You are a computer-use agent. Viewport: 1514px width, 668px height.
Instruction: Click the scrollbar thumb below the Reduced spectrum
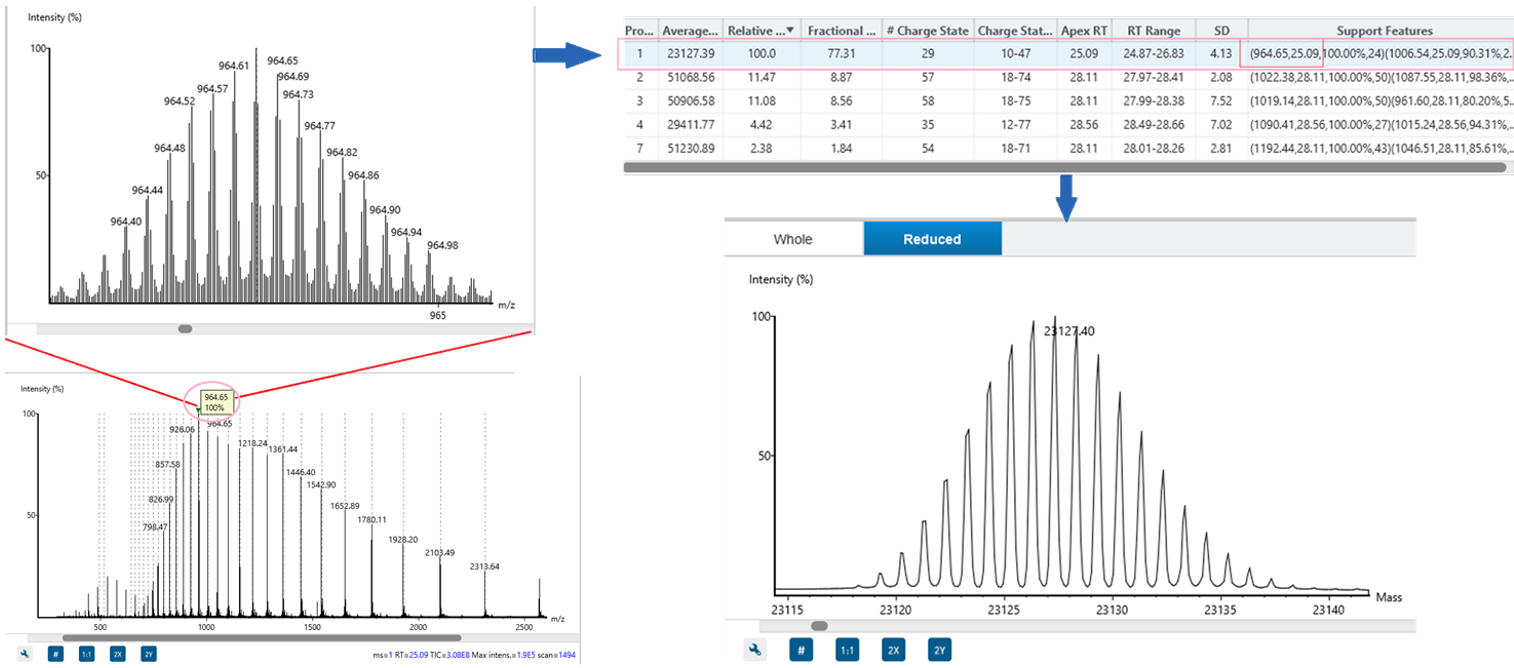click(x=819, y=626)
